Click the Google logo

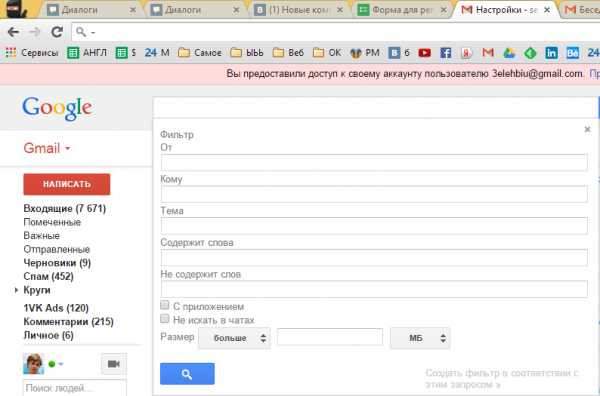pos(57,109)
